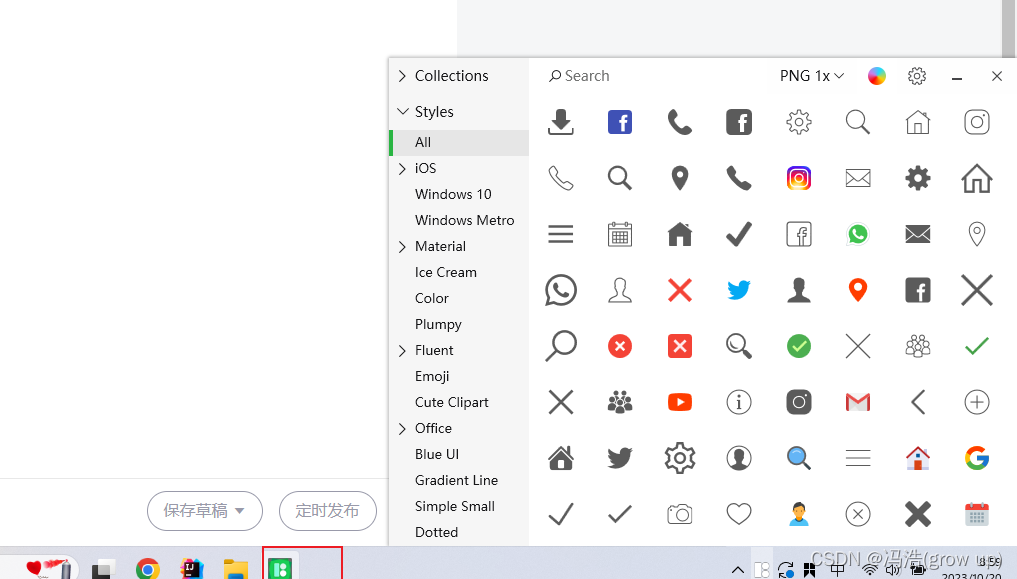
Task: Select the download tray icon
Action: [560, 122]
